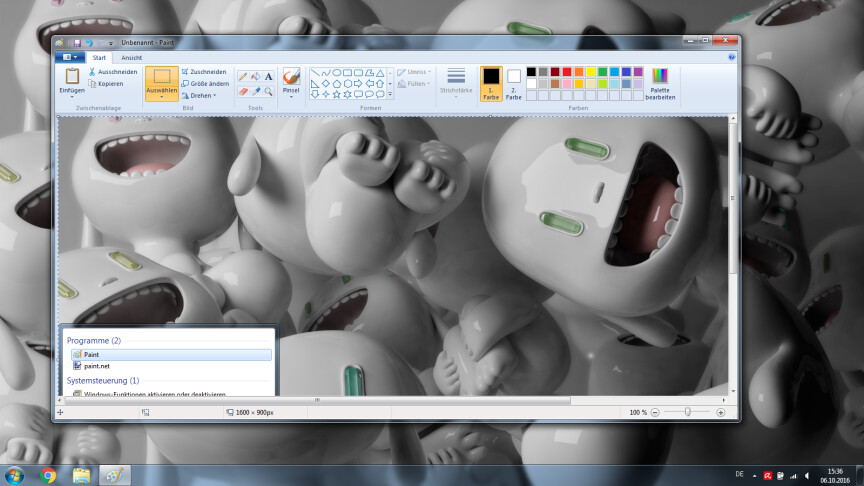Choose the Right triangle shape
The height and width of the screenshot is (486, 864).
coord(315,84)
